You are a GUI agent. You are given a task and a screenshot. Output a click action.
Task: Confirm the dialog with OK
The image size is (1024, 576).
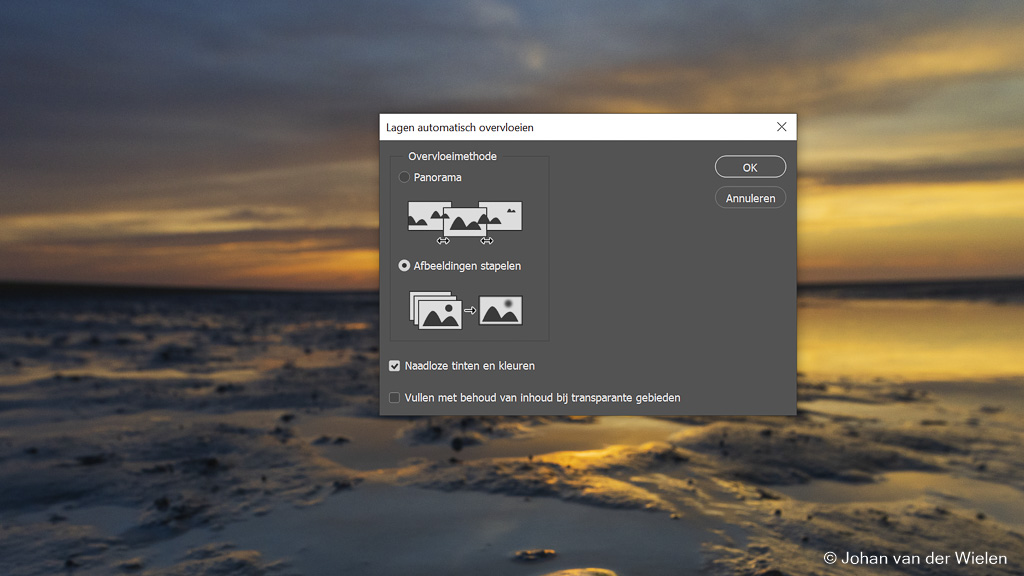[750, 167]
